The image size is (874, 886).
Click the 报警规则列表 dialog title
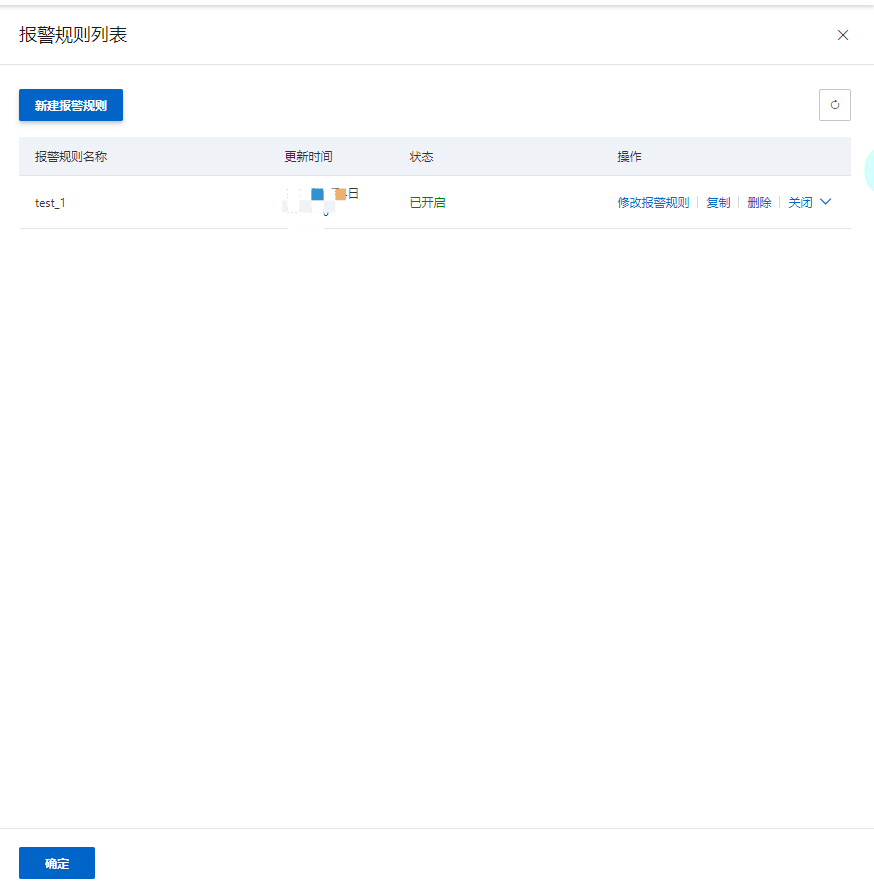(73, 35)
